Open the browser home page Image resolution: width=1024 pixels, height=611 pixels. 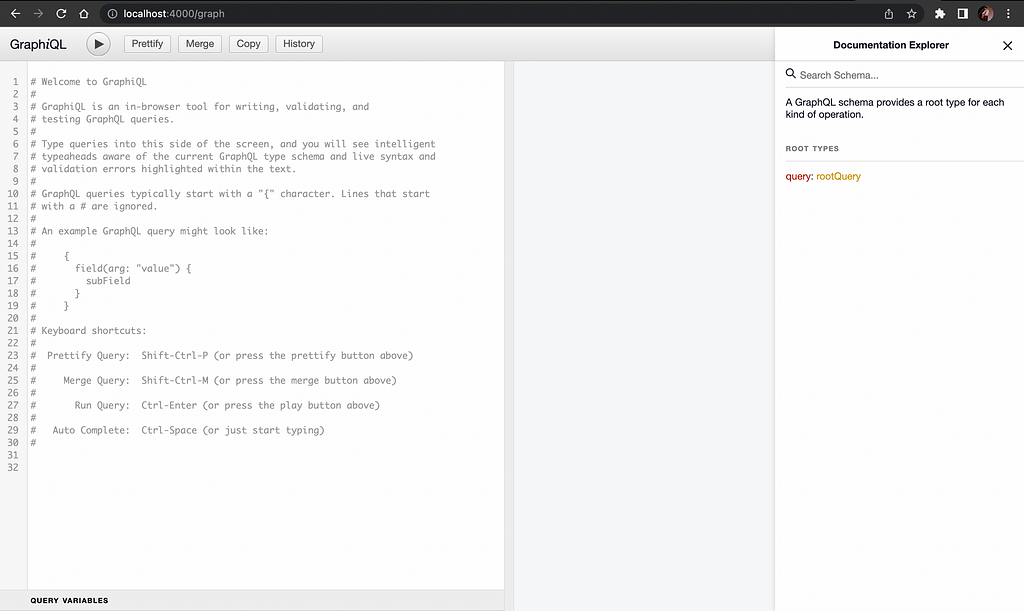84,14
